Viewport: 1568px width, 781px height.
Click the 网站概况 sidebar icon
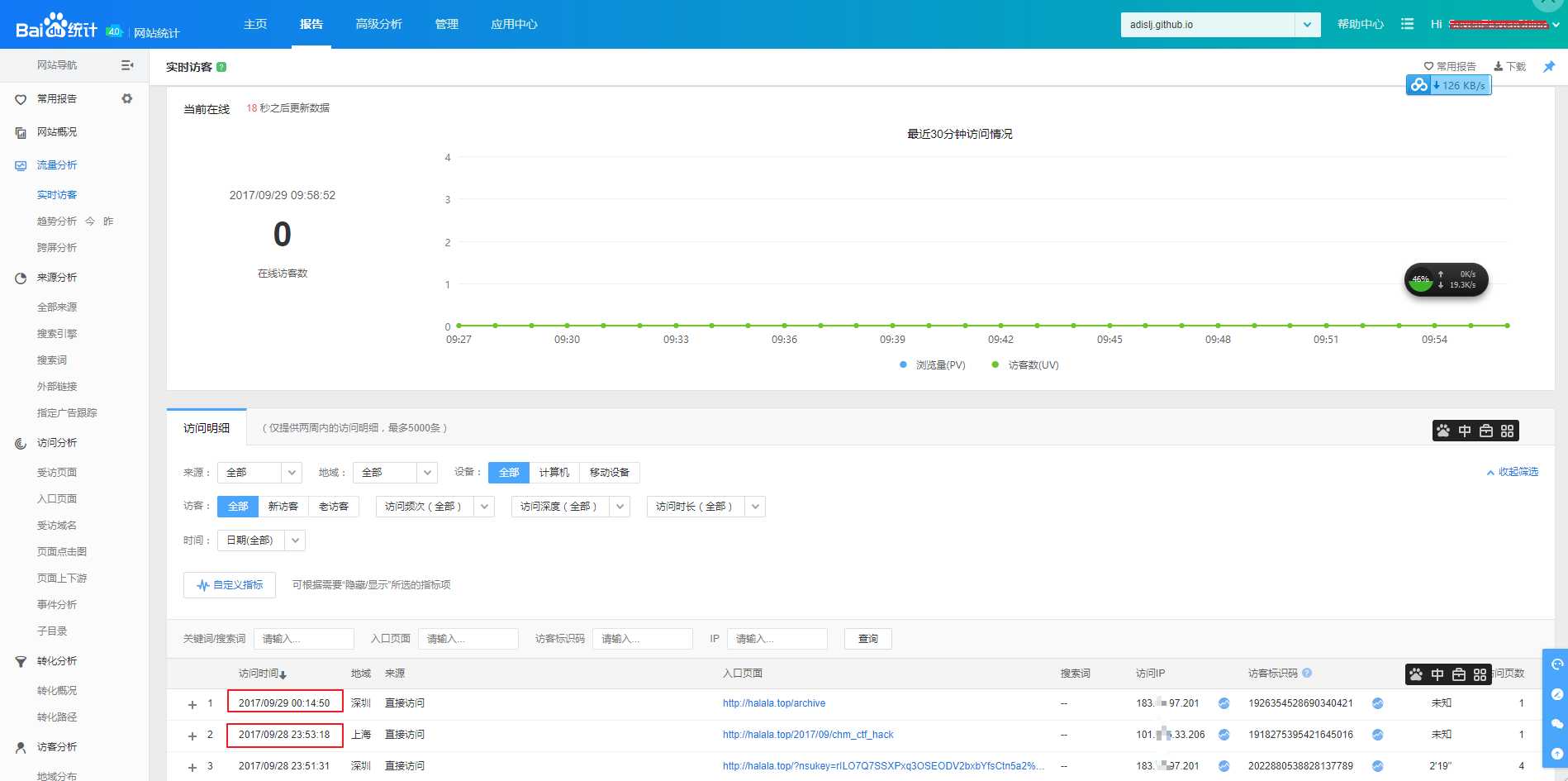[21, 132]
